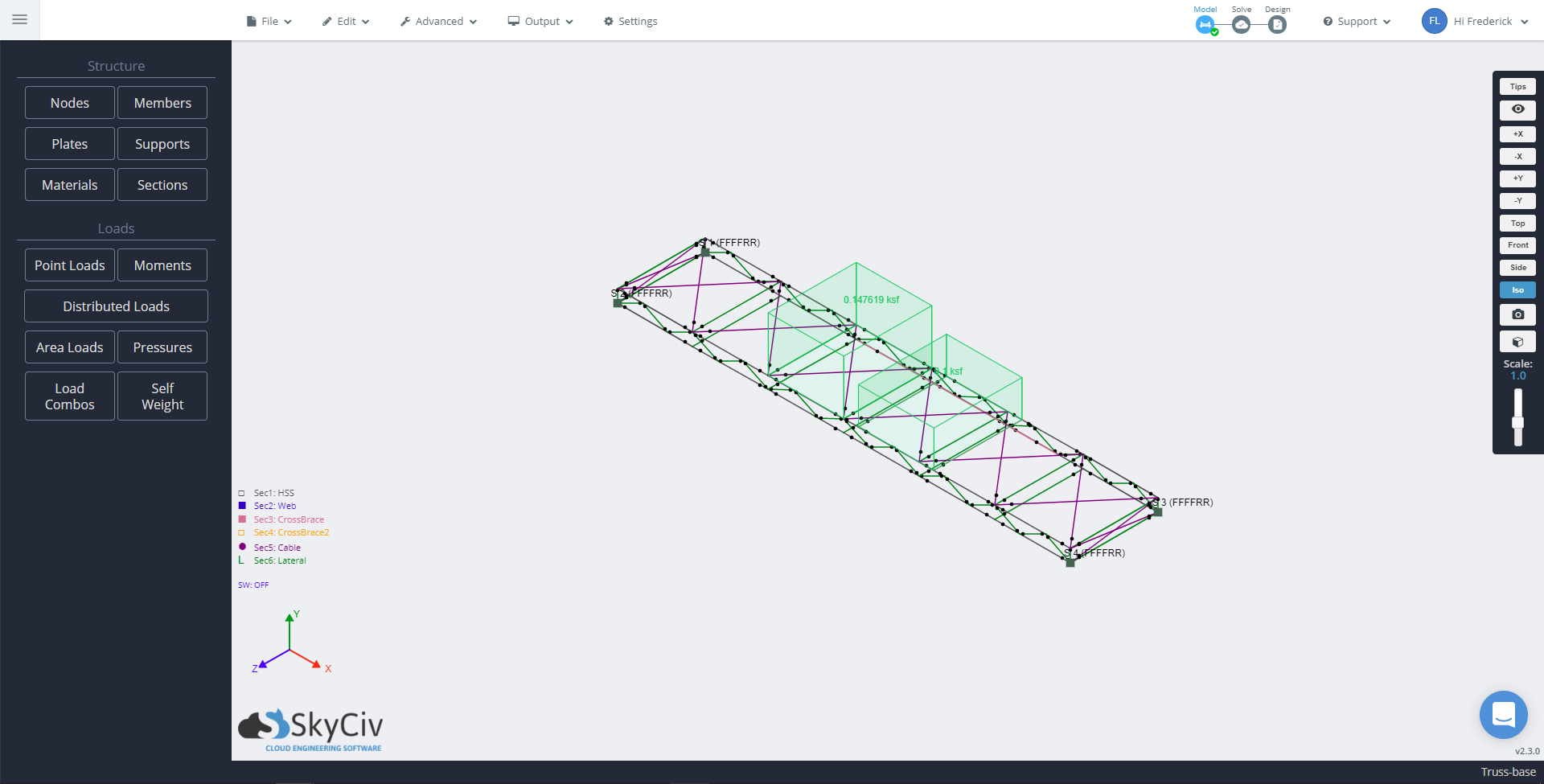Toggle the Iso view button
Viewport: 1544px width, 784px height.
pyautogui.click(x=1517, y=289)
